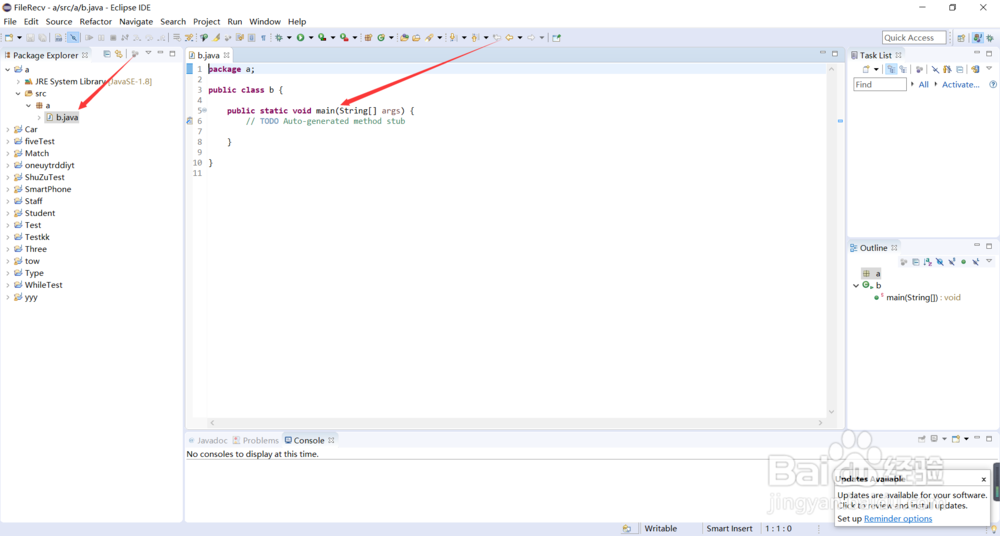Click the Open Type icon in toolbar
The height and width of the screenshot is (536, 1000).
[404, 38]
